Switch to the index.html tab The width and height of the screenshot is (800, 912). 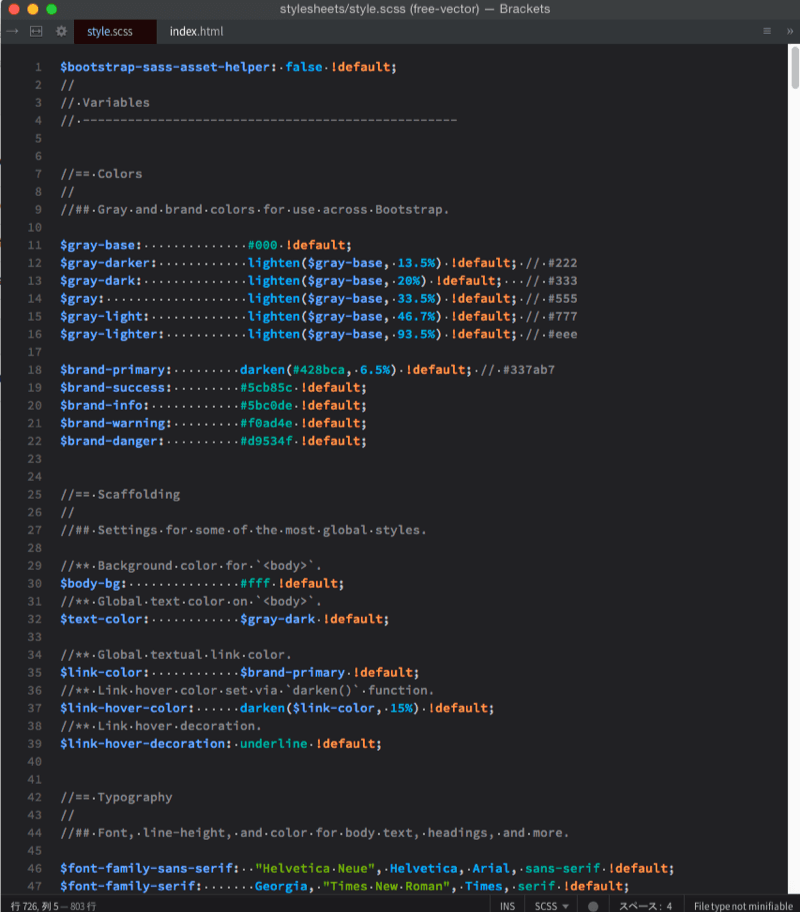(196, 31)
